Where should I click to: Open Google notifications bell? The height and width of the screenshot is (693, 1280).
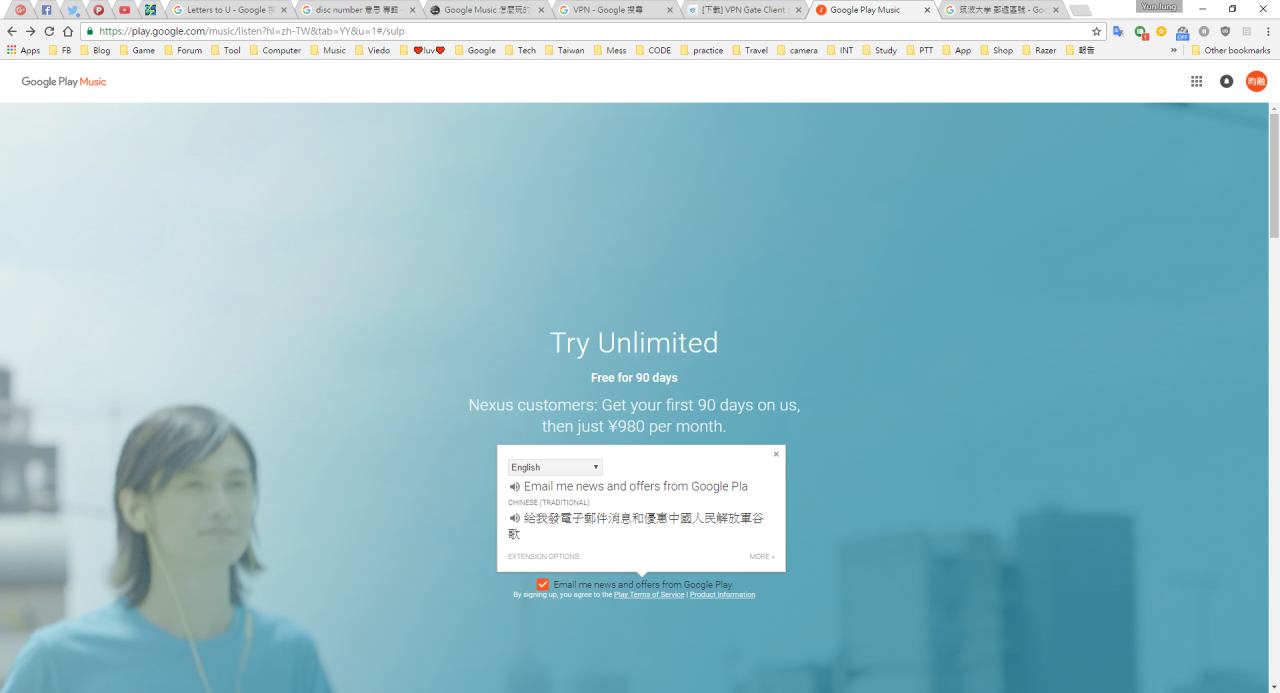1226,81
